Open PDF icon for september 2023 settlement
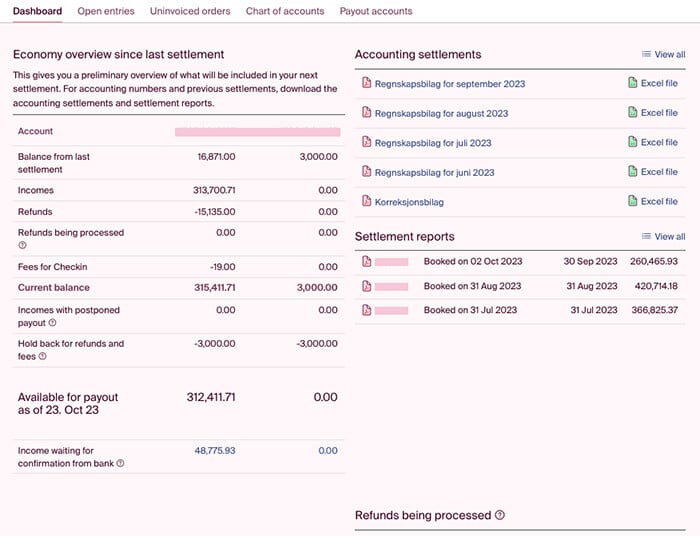 [x=367, y=83]
